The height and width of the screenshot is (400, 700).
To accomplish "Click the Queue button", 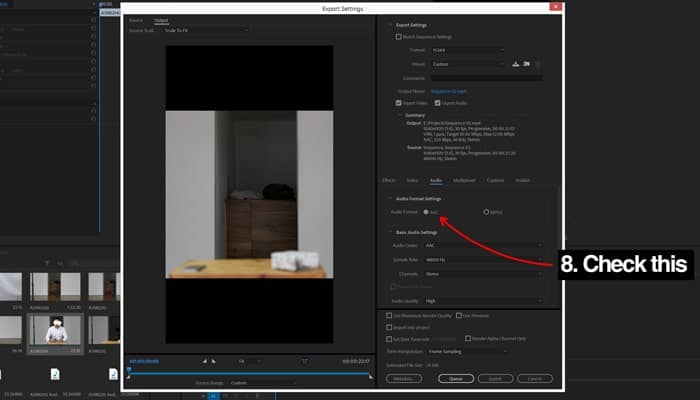I will (456, 378).
